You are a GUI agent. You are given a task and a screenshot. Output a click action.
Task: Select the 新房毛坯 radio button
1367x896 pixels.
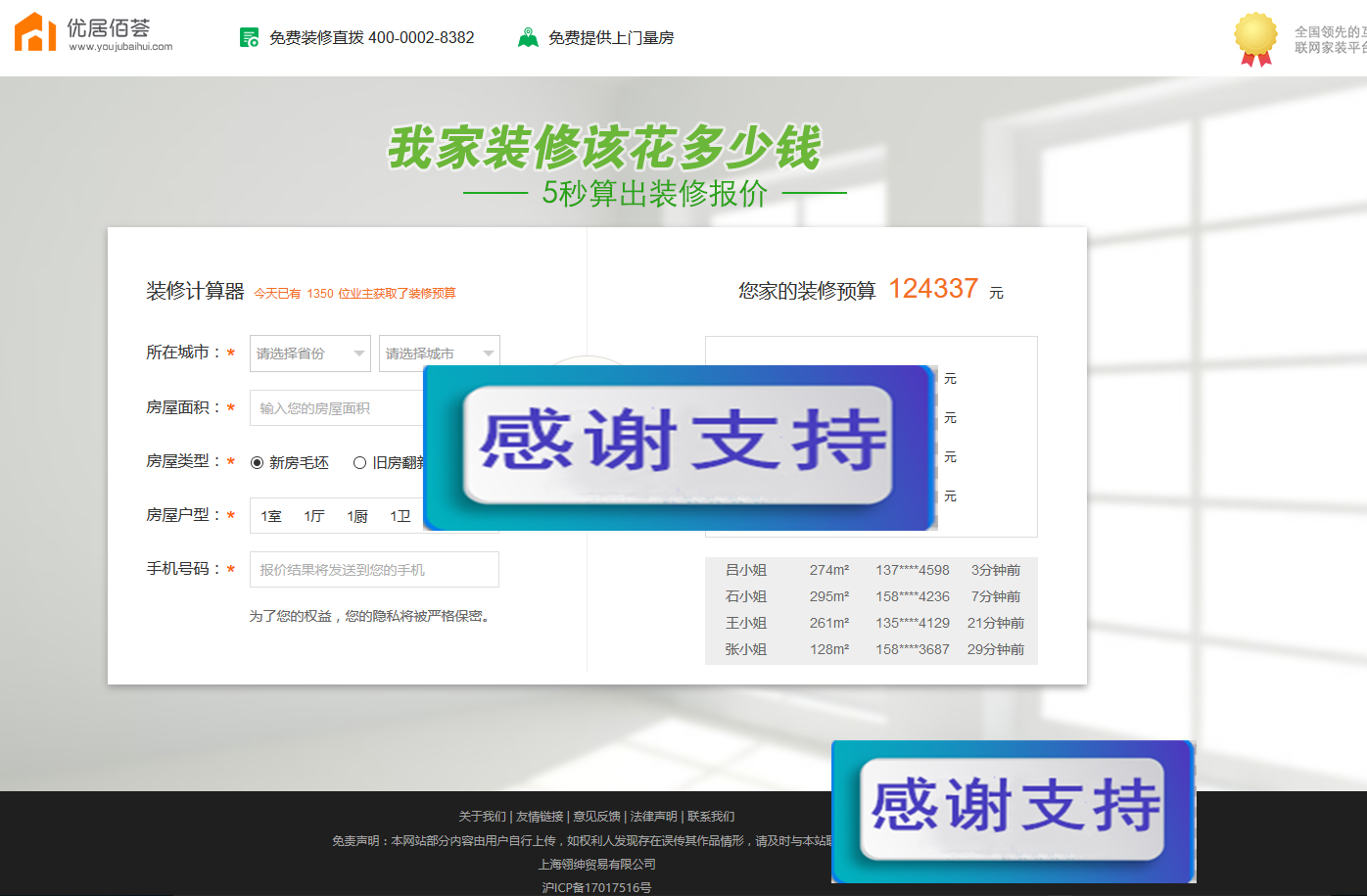pyautogui.click(x=257, y=461)
